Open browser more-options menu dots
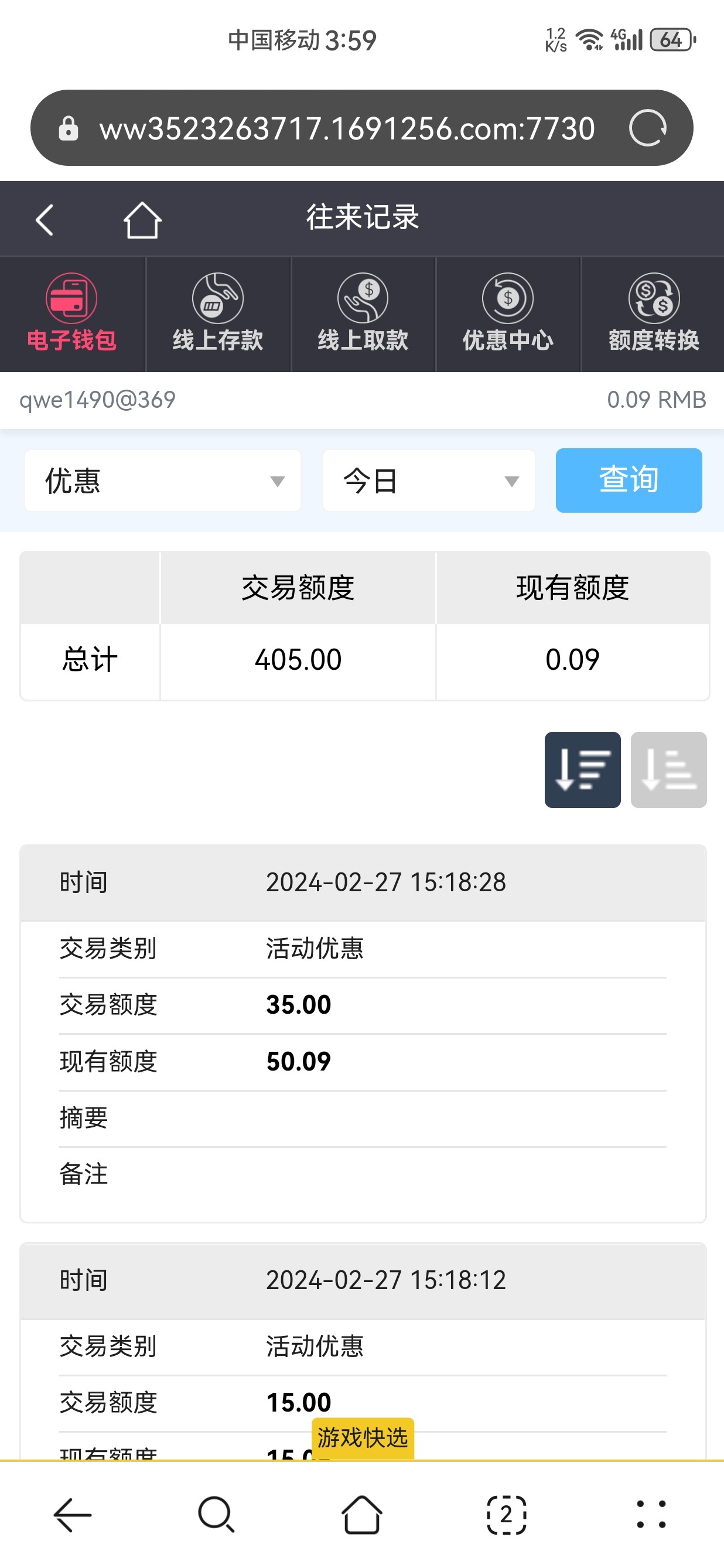724x1568 pixels. [651, 1515]
